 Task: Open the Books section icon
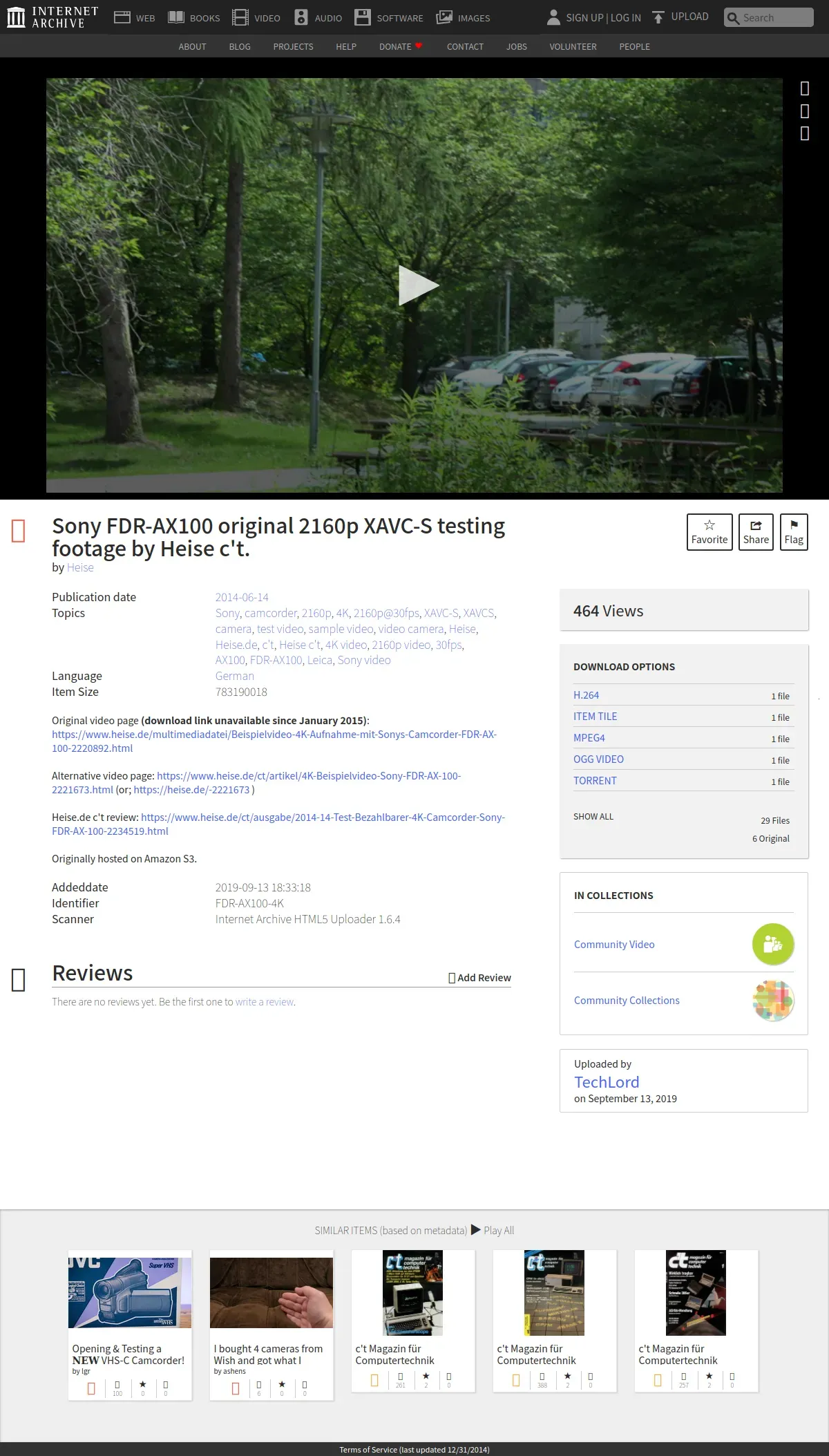176,17
